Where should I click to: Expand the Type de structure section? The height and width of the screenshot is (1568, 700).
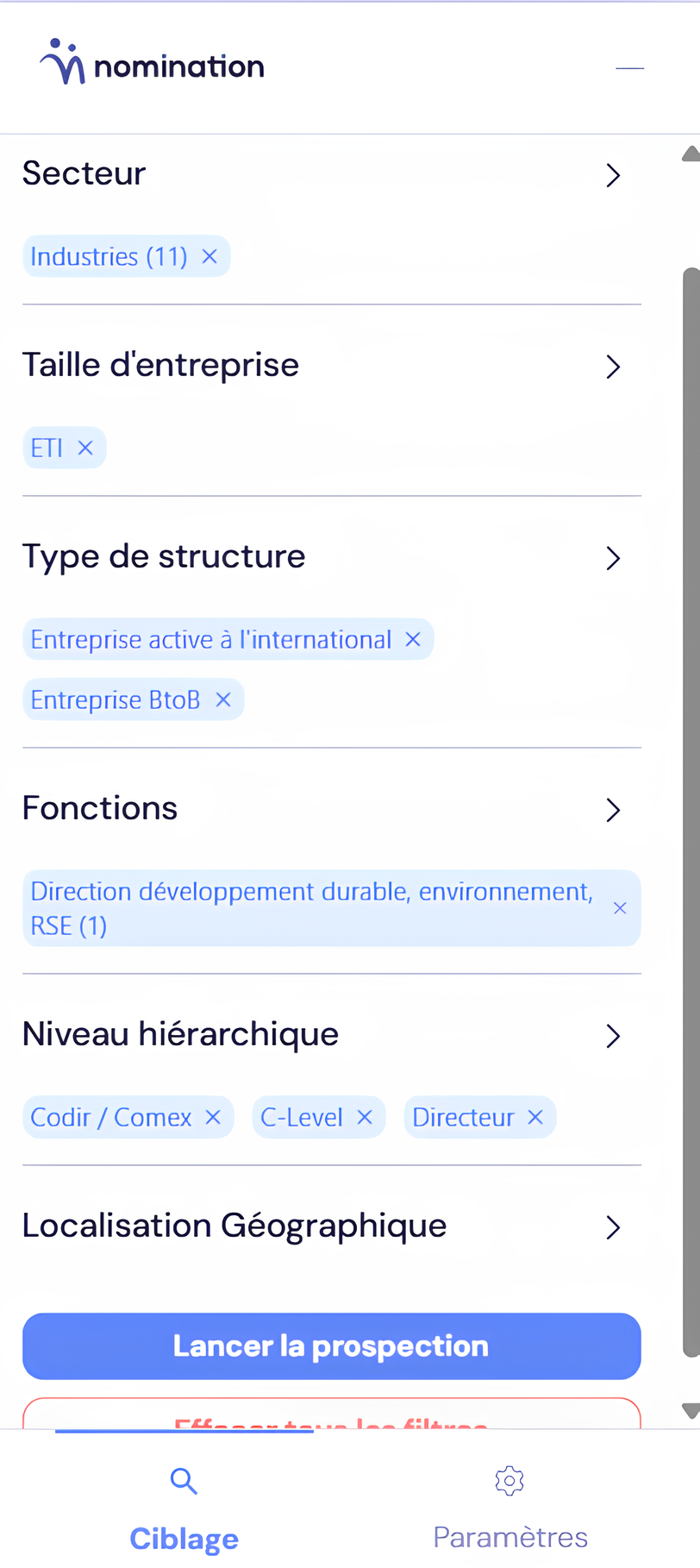pos(613,558)
